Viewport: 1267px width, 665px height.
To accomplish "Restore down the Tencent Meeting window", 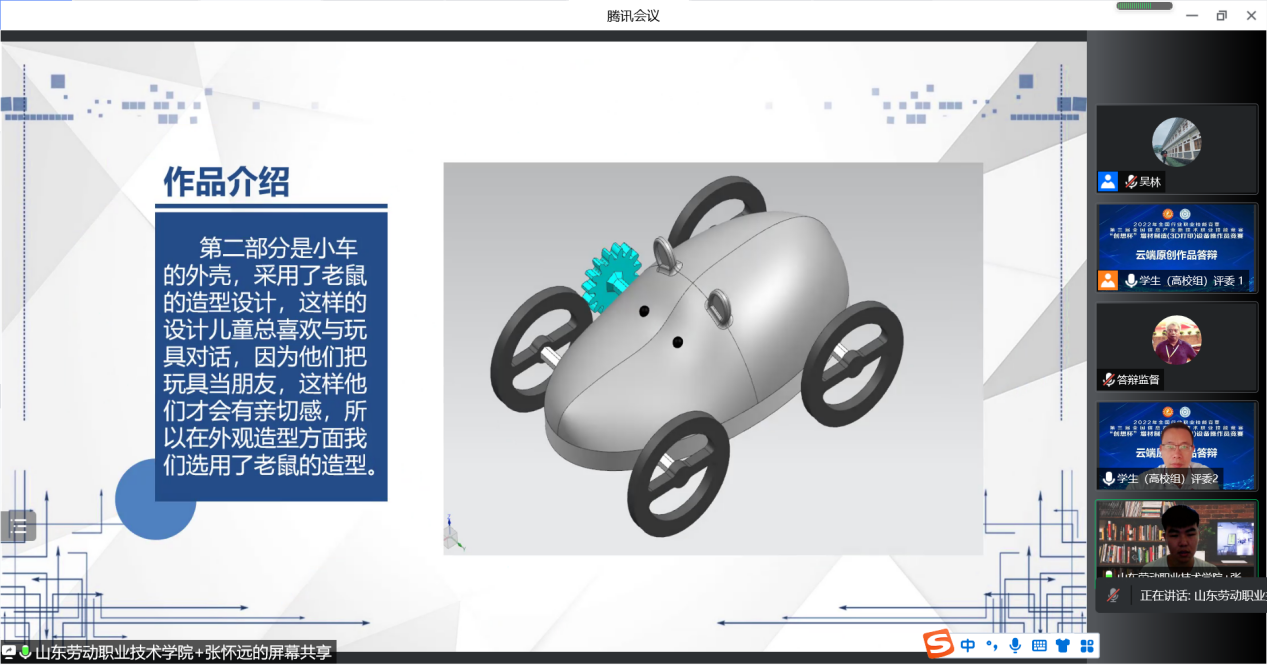I will [x=1221, y=15].
